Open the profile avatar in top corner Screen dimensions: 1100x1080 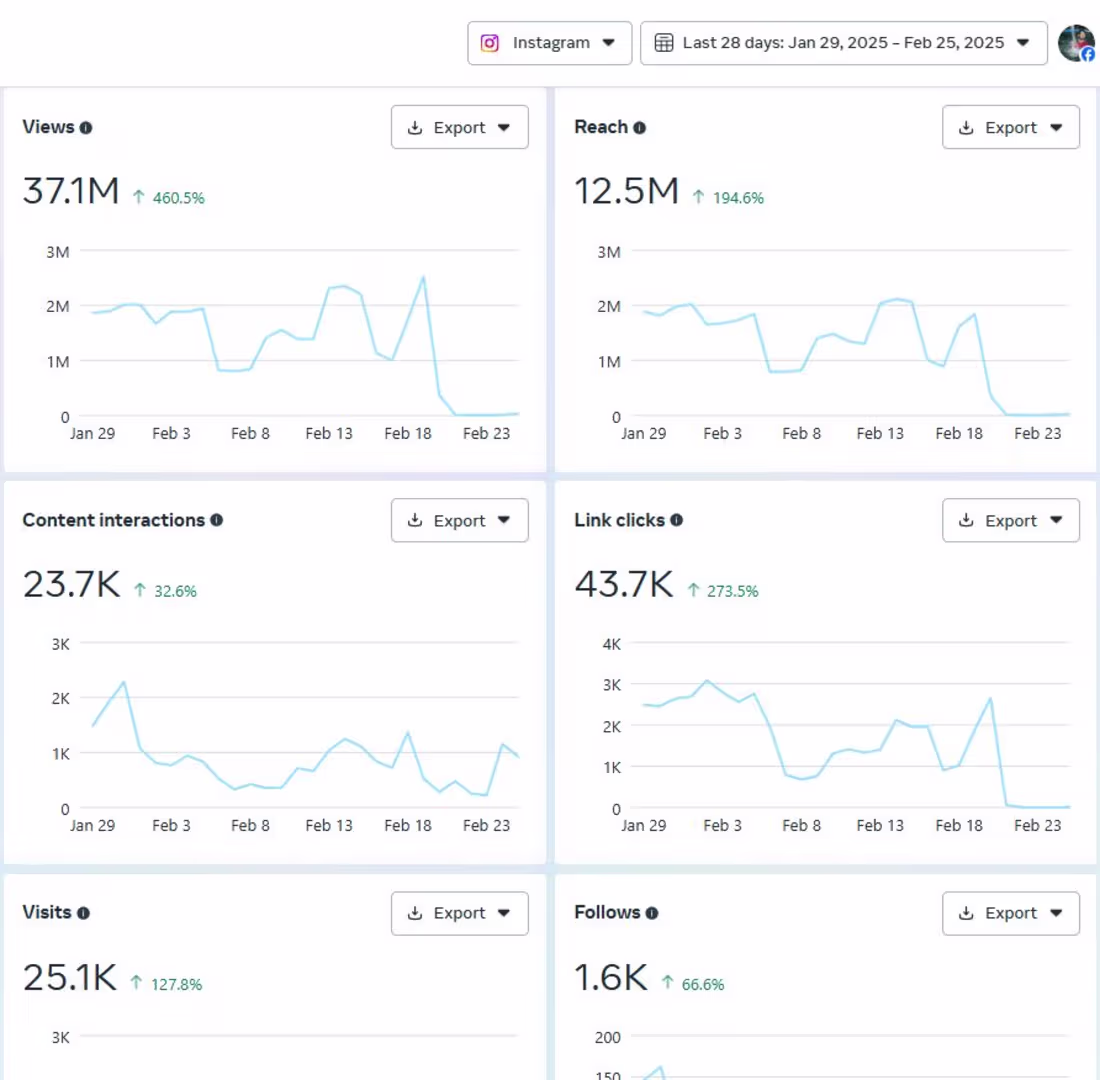point(1077,44)
